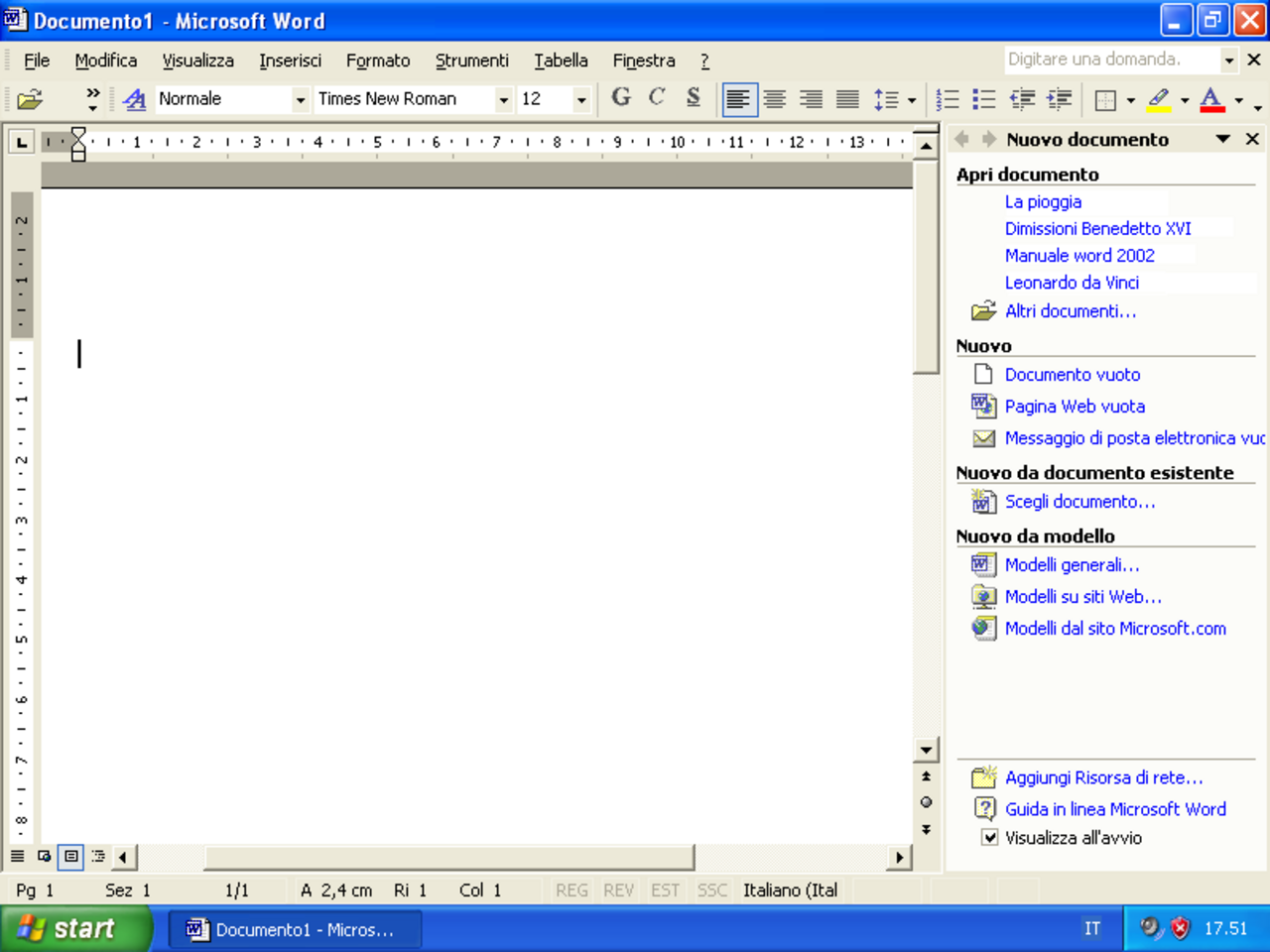The image size is (1270, 952).
Task: Open the Inserisci menu
Action: pyautogui.click(x=290, y=60)
